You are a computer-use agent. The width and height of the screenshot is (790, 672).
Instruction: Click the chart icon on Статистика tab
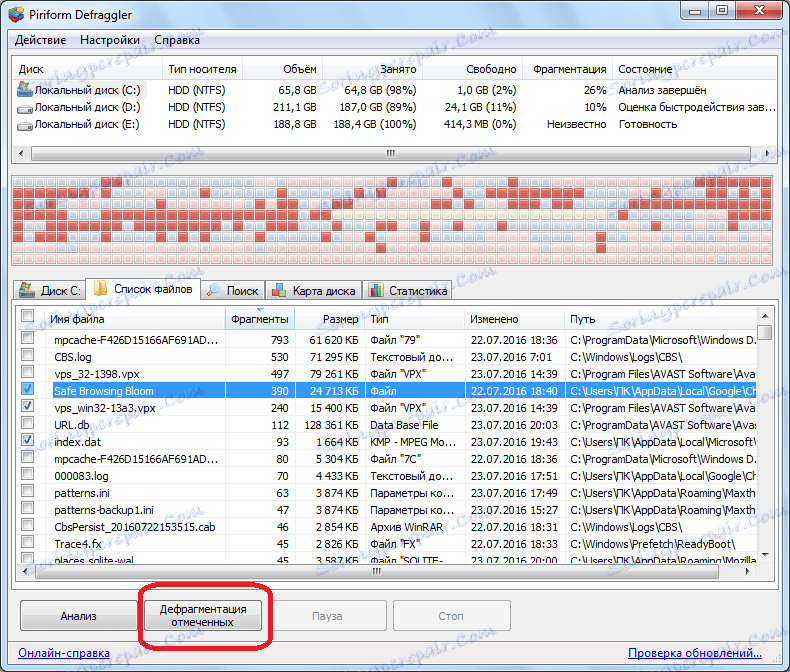[x=376, y=290]
